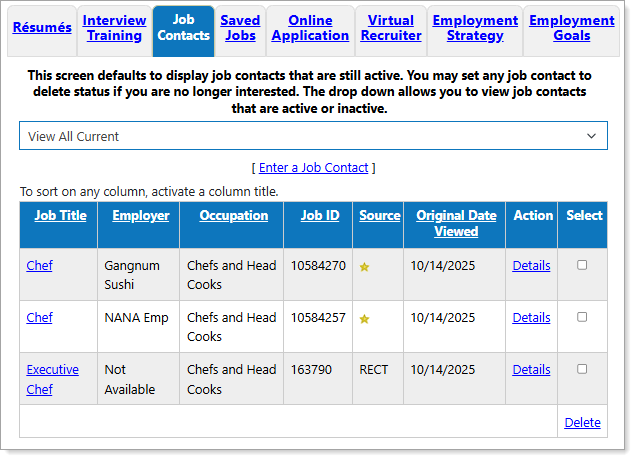Select the Employment Goals tab

point(571,28)
